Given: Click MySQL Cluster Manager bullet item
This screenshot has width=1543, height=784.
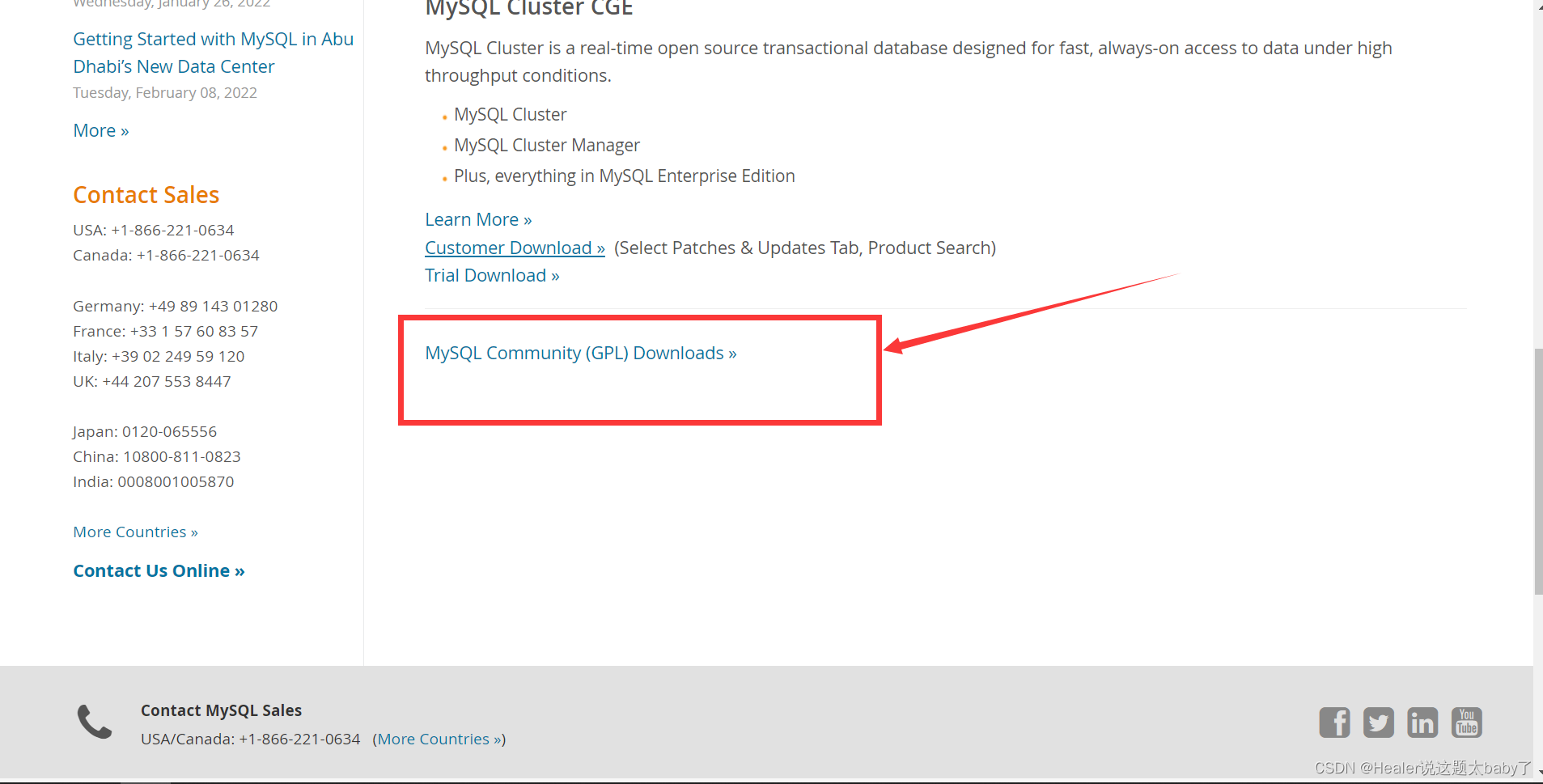Looking at the screenshot, I should click(x=546, y=145).
